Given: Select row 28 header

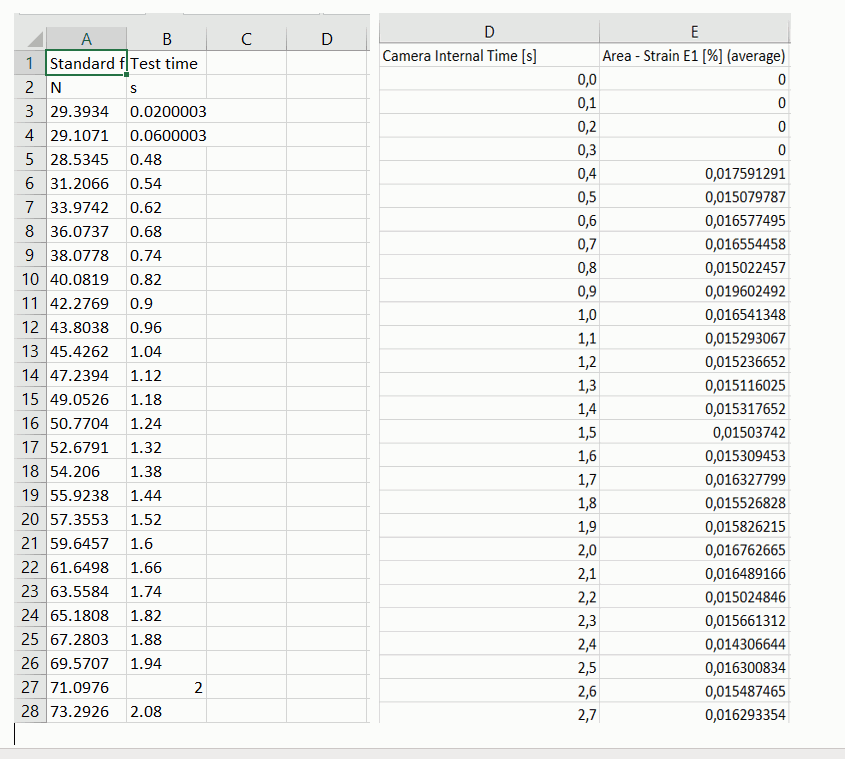Looking at the screenshot, I should [x=30, y=711].
